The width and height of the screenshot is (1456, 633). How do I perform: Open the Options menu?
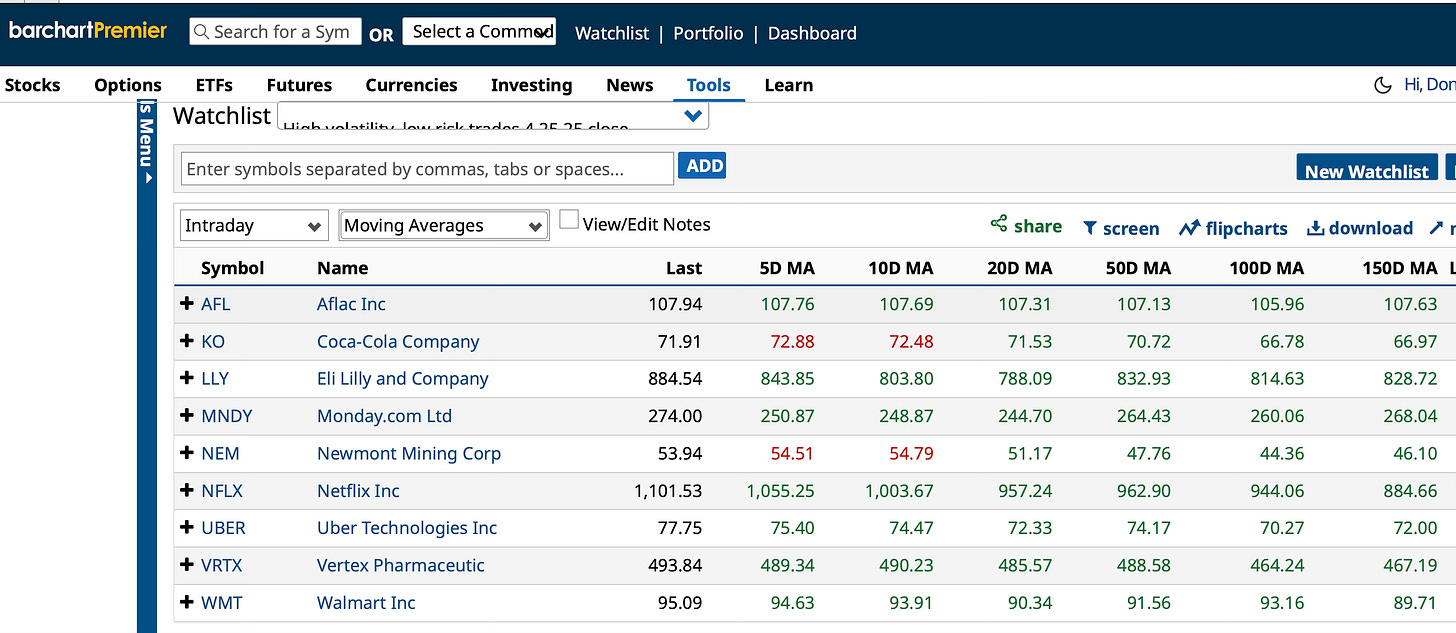point(128,85)
